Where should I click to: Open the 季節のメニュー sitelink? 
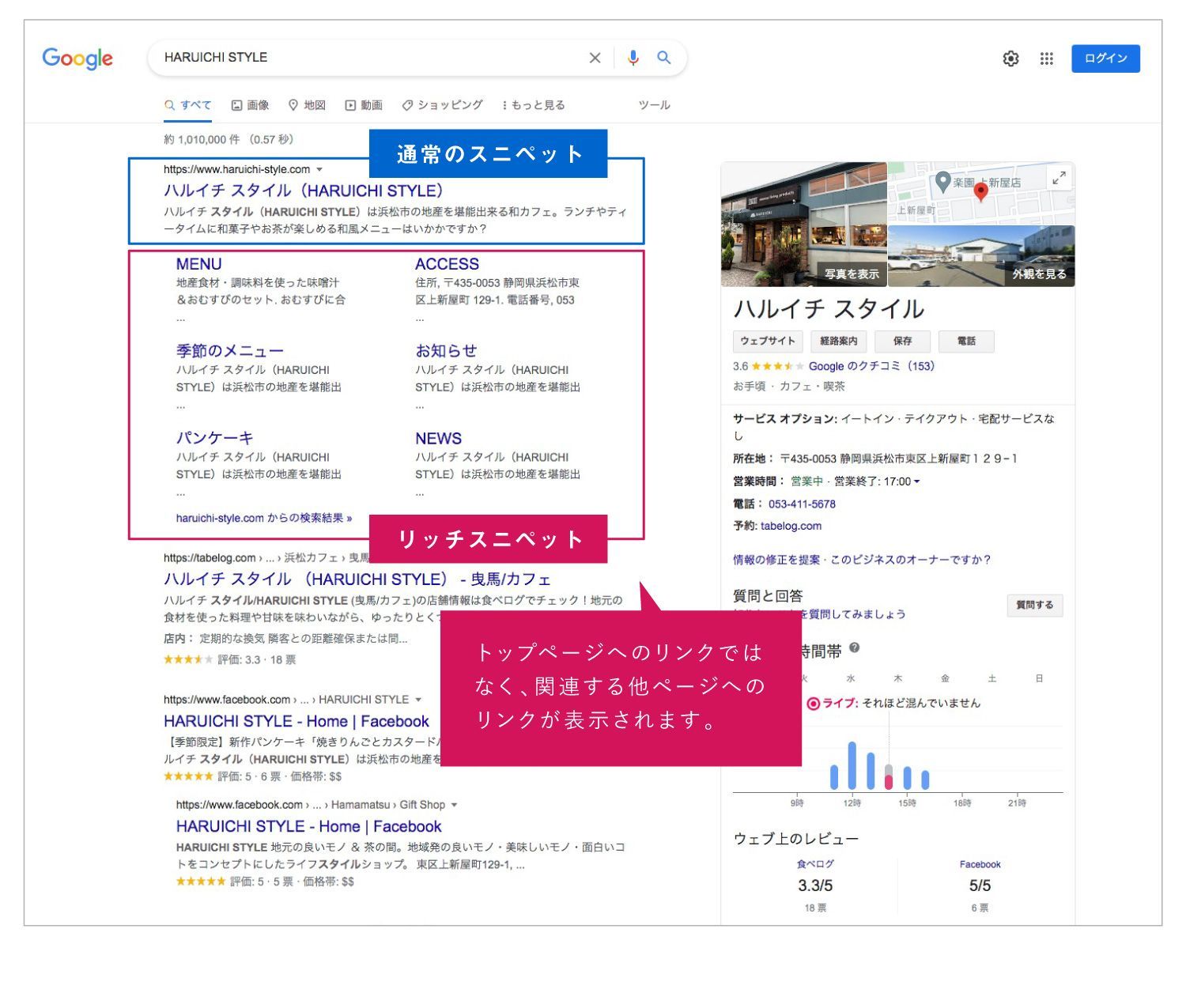(229, 351)
